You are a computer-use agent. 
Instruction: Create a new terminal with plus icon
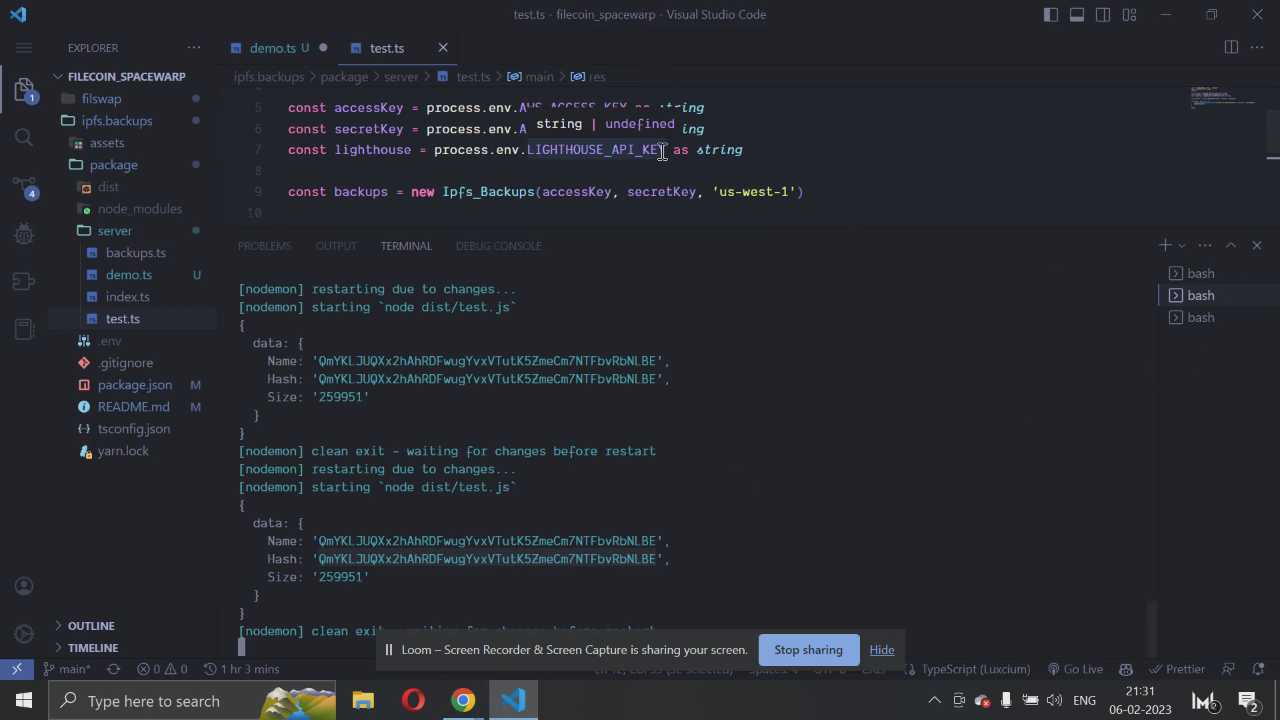point(1165,245)
